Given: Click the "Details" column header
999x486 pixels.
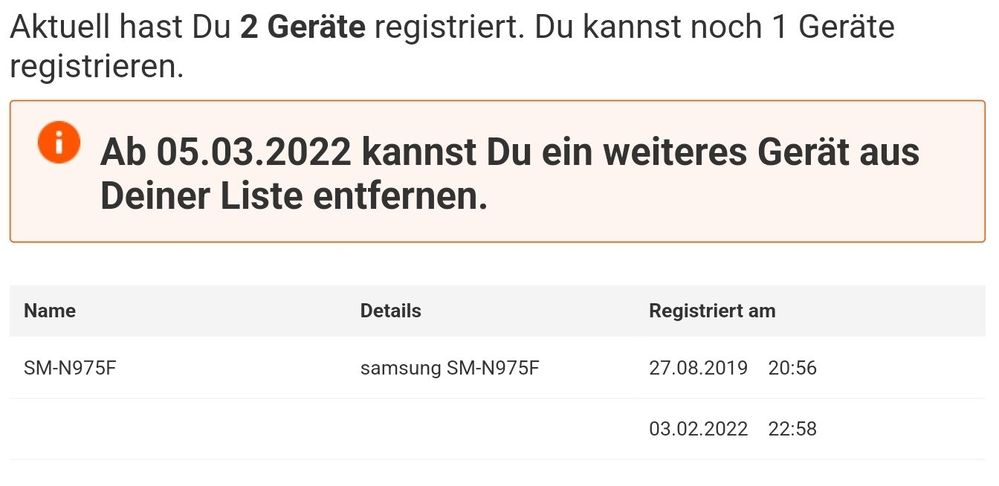Looking at the screenshot, I should [390, 311].
